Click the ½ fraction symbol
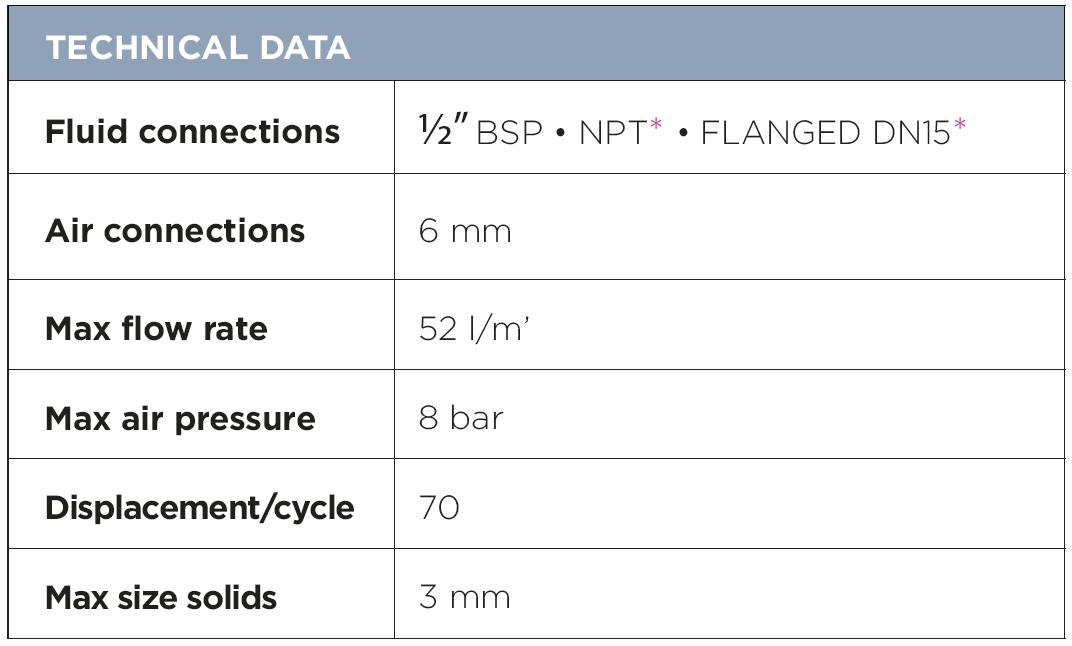This screenshot has width=1072, height=646. coord(436,130)
